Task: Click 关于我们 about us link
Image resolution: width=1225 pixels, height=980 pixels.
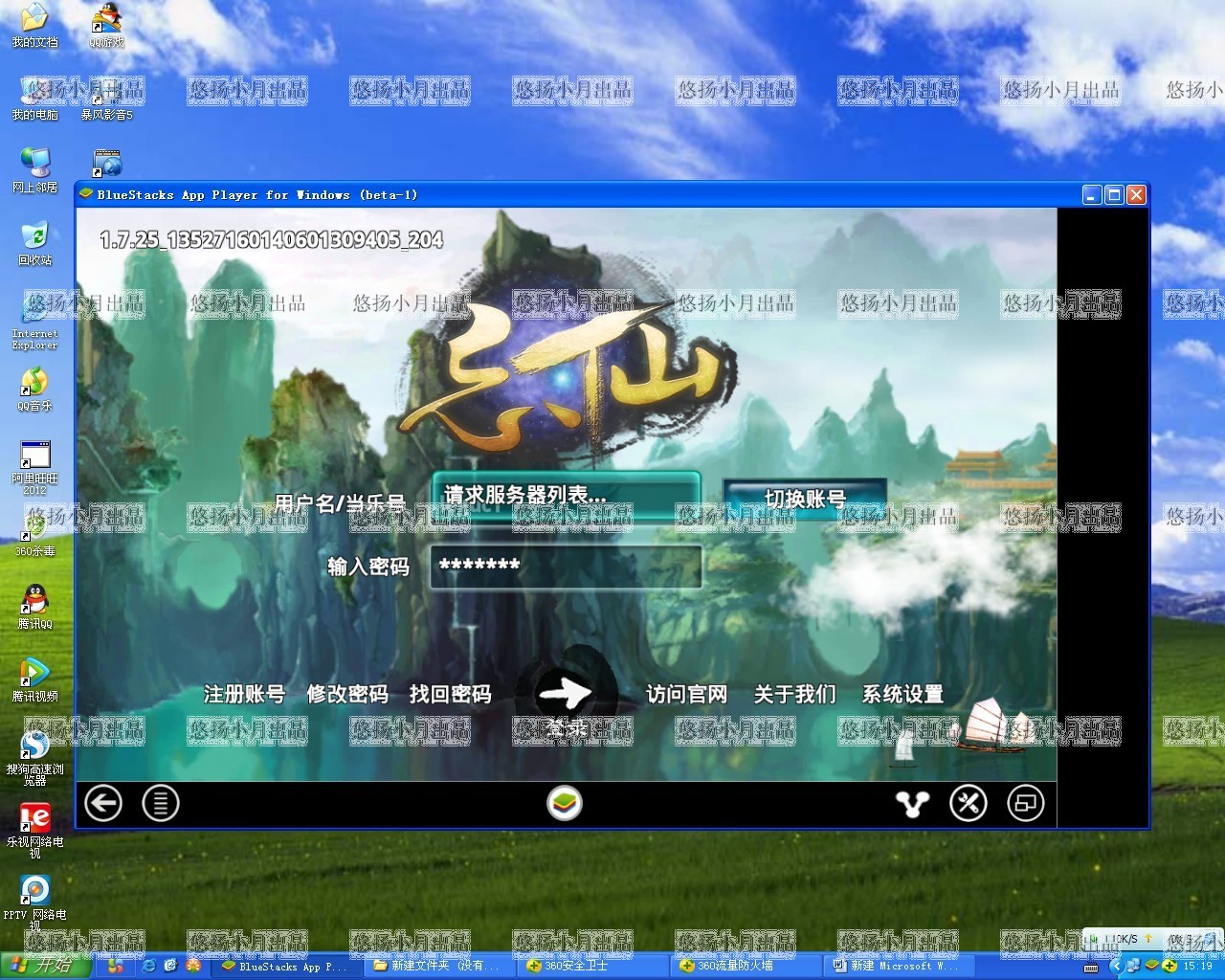Action: click(795, 694)
